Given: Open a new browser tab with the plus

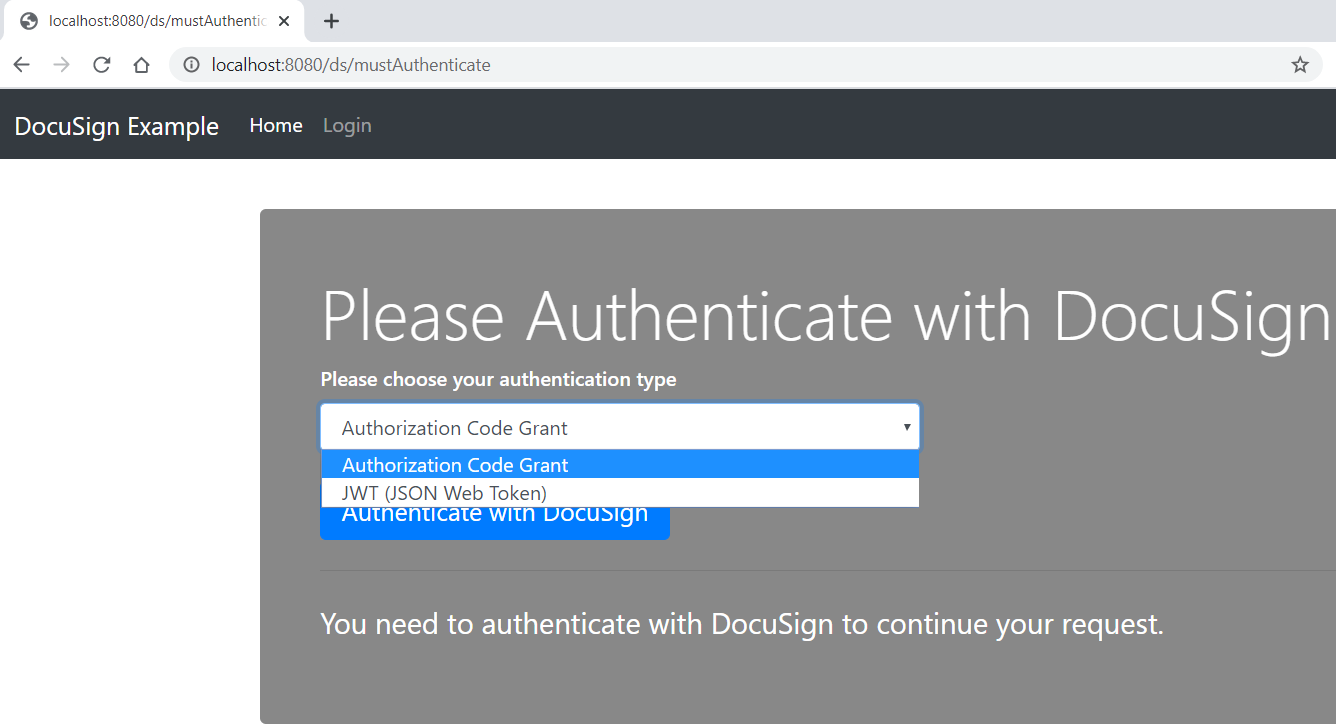Looking at the screenshot, I should pos(331,20).
